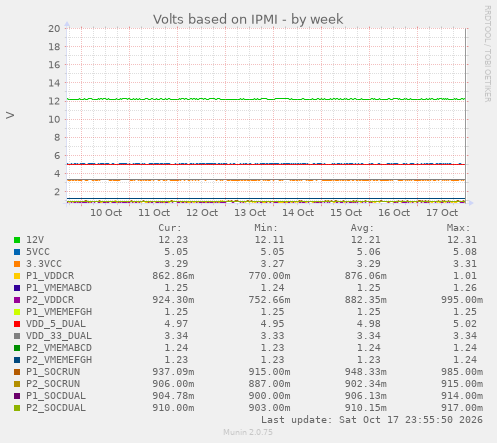This screenshot has width=497, height=443.
Task: Select the P1_VMEMABCD legend label
Action: click(59, 288)
